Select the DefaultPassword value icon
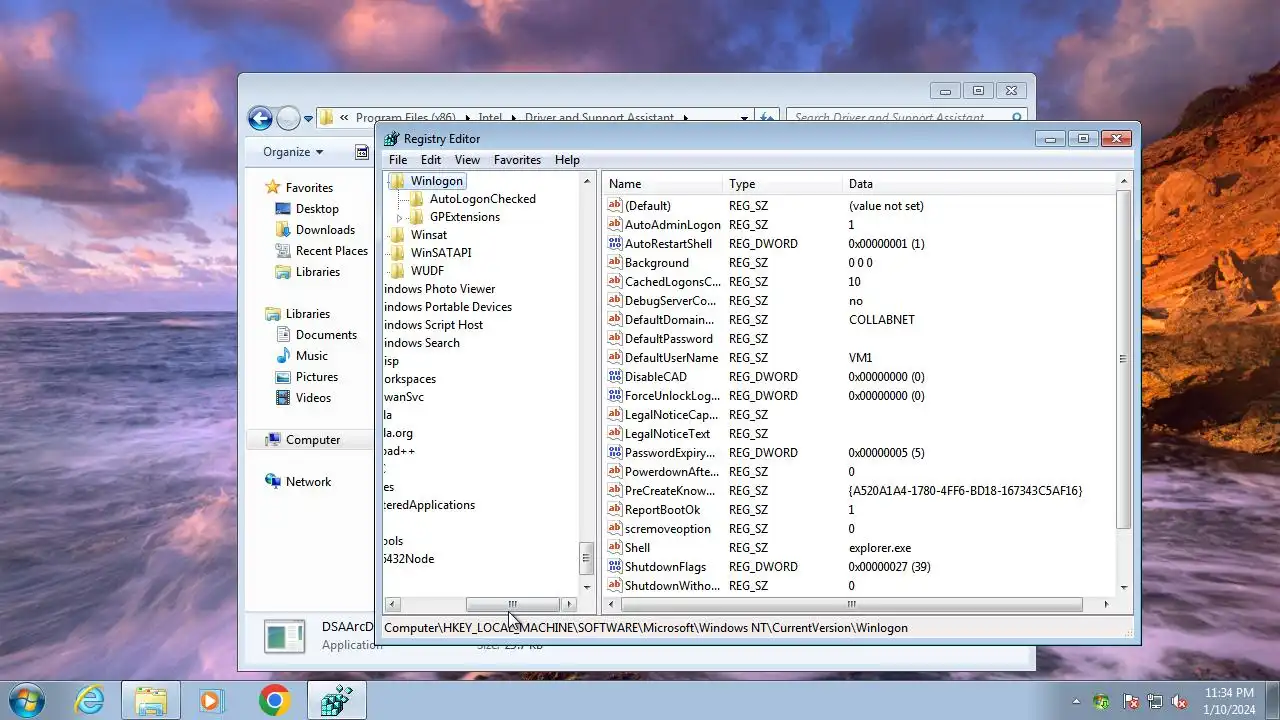1280x720 pixels. (x=615, y=339)
